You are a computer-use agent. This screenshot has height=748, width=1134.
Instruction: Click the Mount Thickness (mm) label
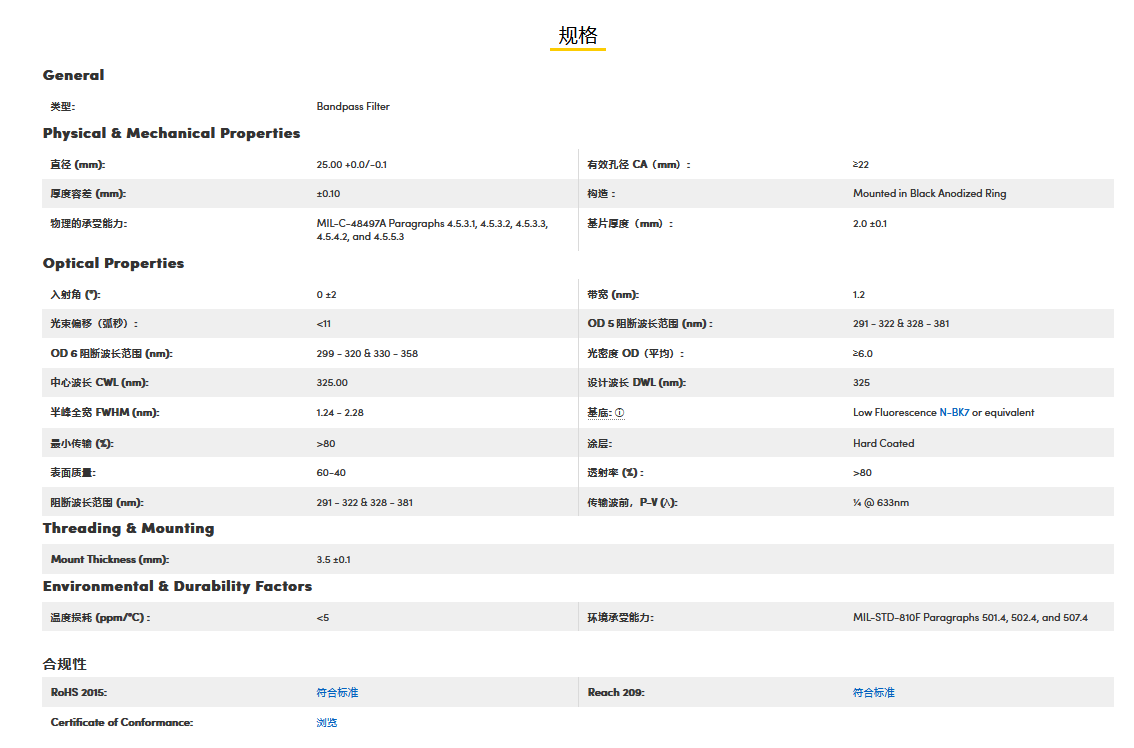pos(109,559)
